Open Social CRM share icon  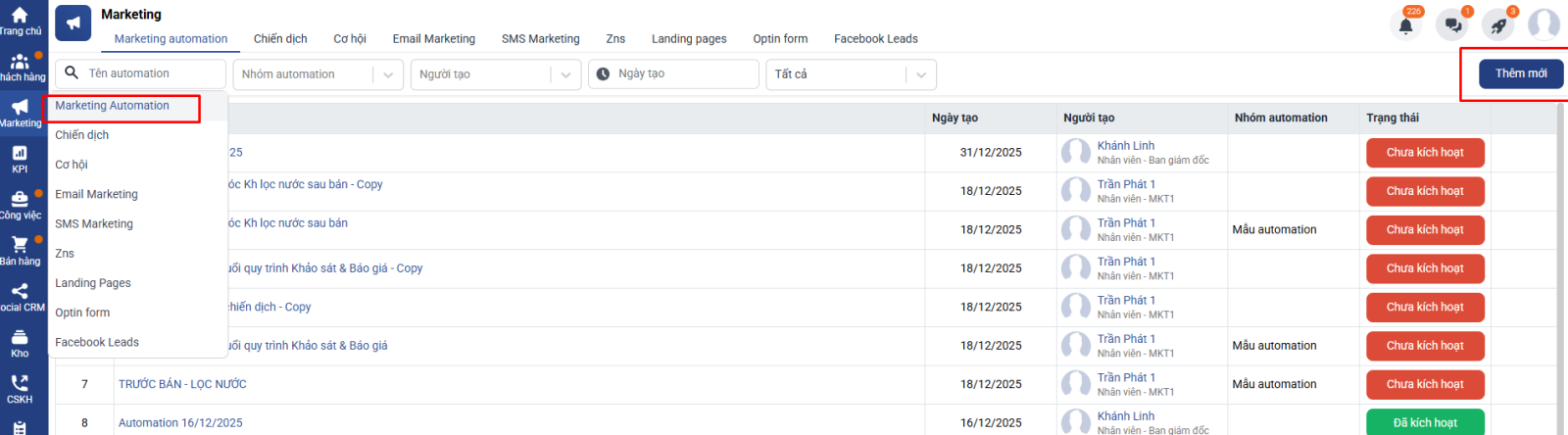20,296
